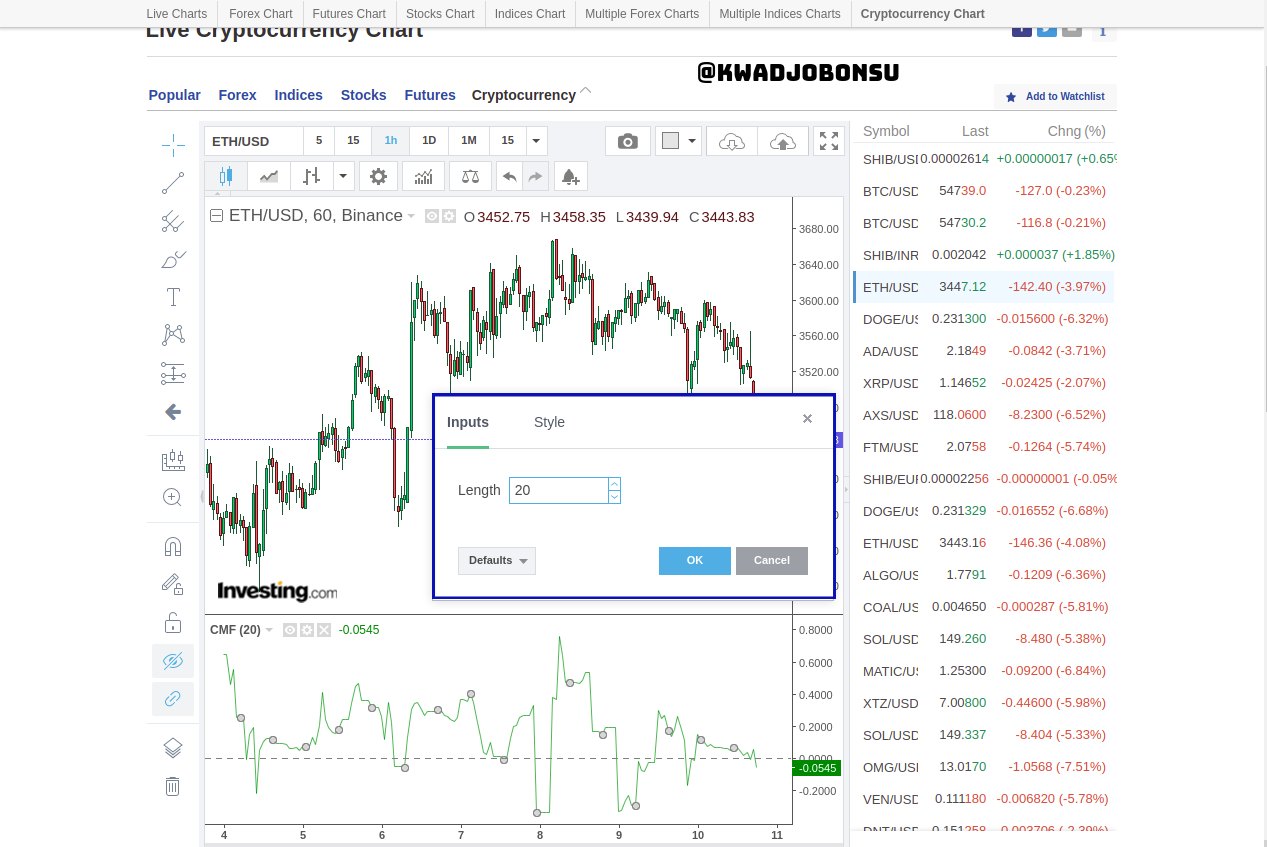
Task: Click the undo arrow in chart toolbar
Action: [x=509, y=176]
